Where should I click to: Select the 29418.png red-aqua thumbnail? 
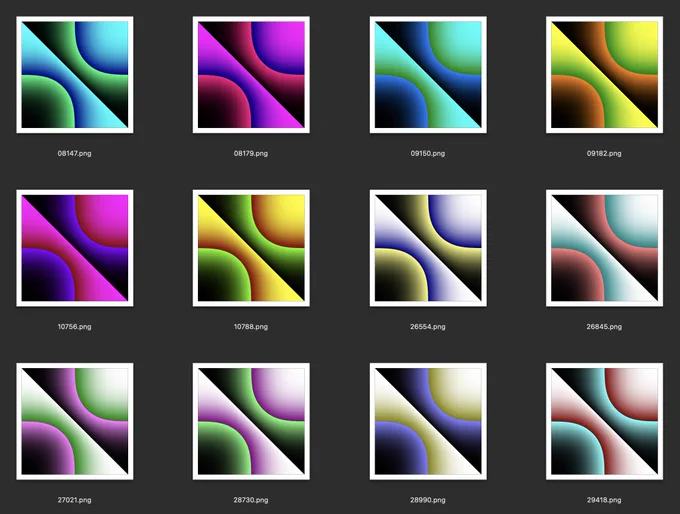click(605, 421)
